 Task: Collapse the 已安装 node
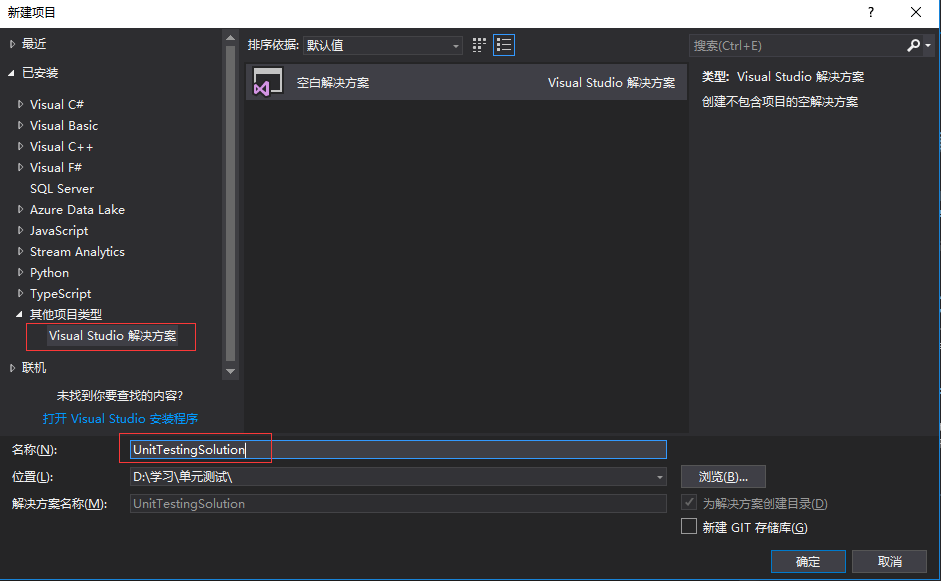pos(11,73)
